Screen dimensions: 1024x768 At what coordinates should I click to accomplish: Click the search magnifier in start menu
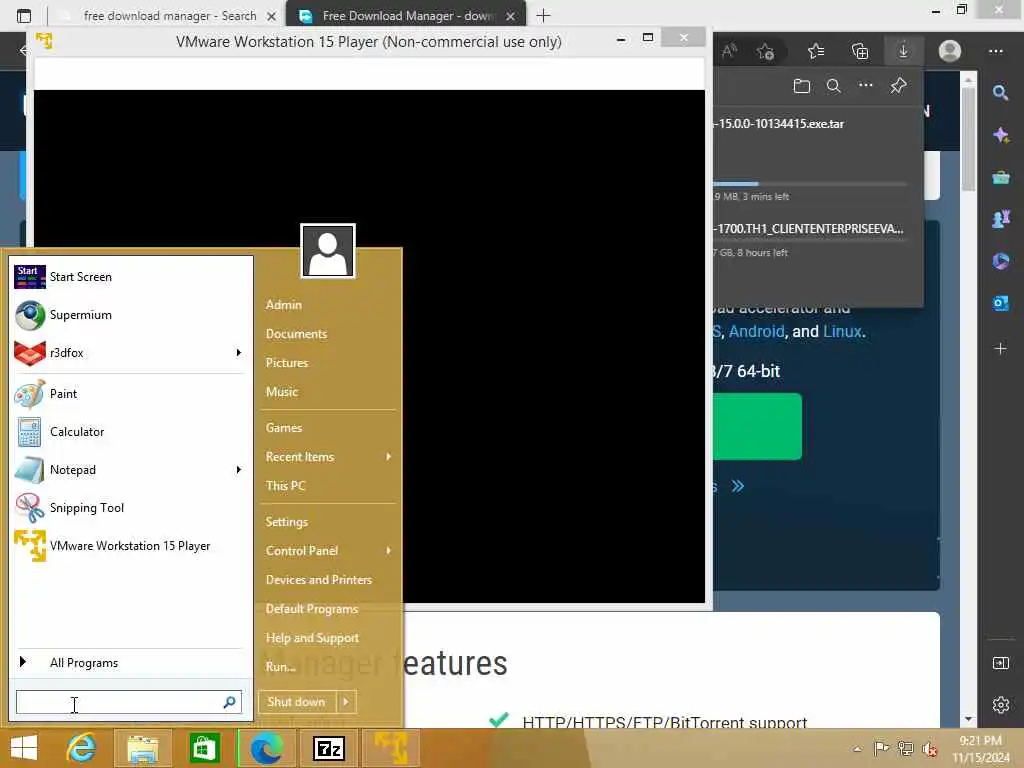coord(229,702)
